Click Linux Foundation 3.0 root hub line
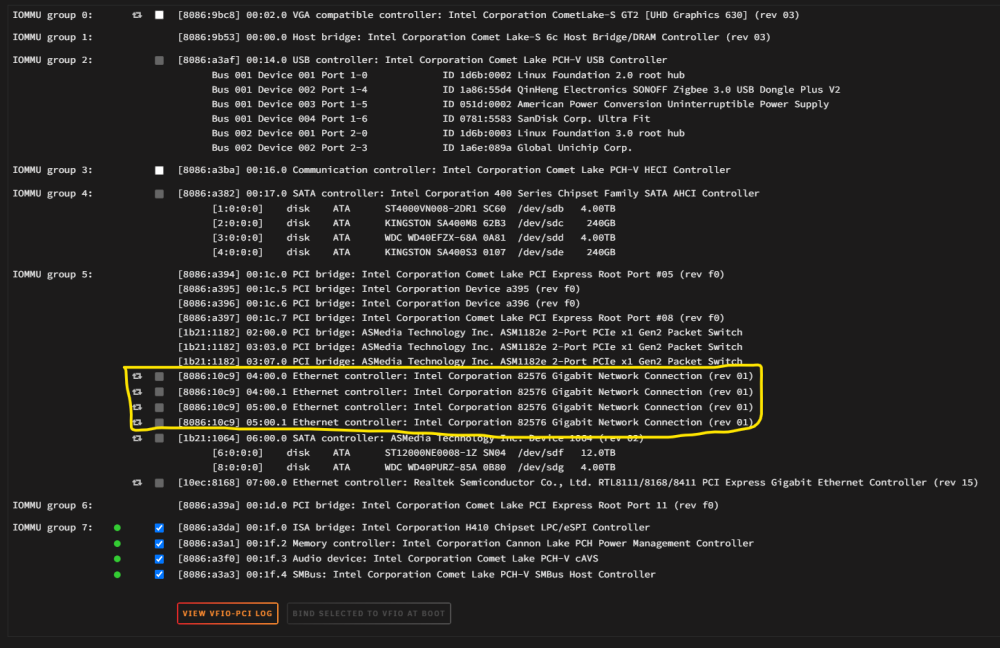 pyautogui.click(x=448, y=133)
